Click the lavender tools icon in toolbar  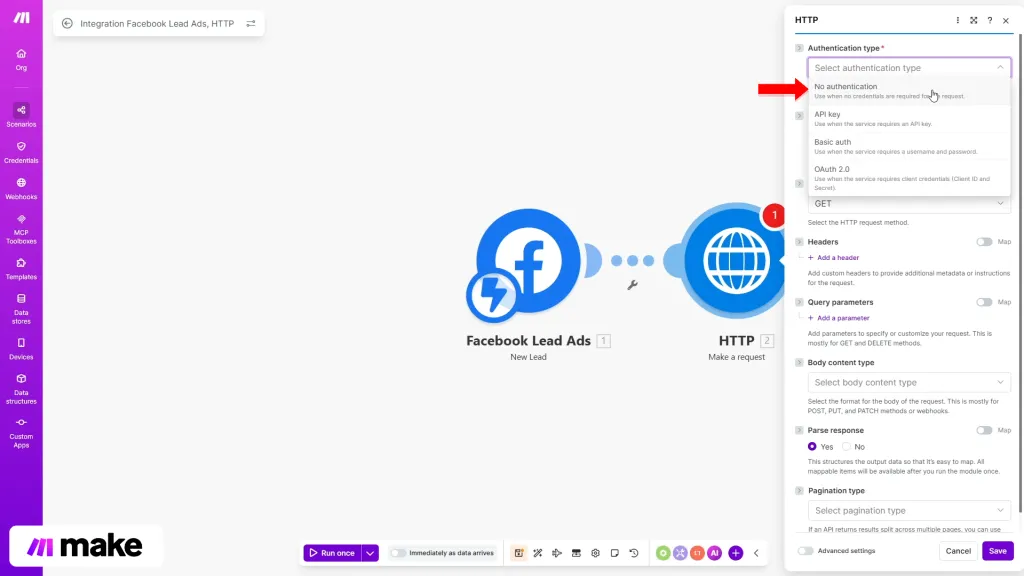[x=680, y=553]
